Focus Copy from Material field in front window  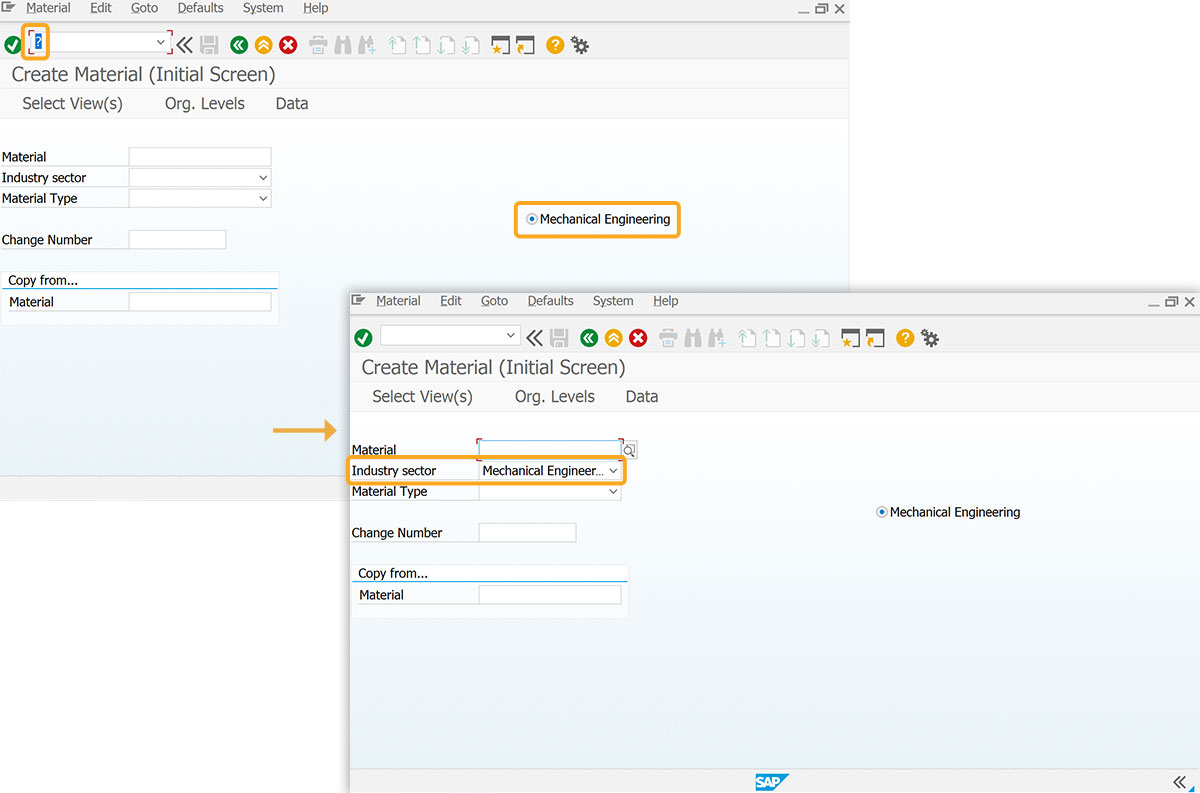[x=550, y=595]
